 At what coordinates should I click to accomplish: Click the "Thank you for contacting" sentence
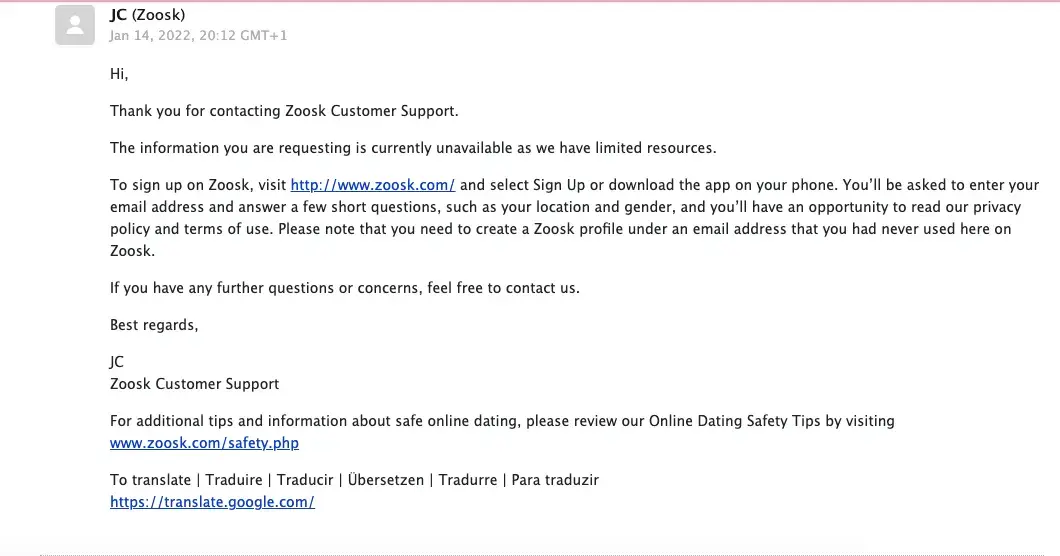[x=284, y=111]
